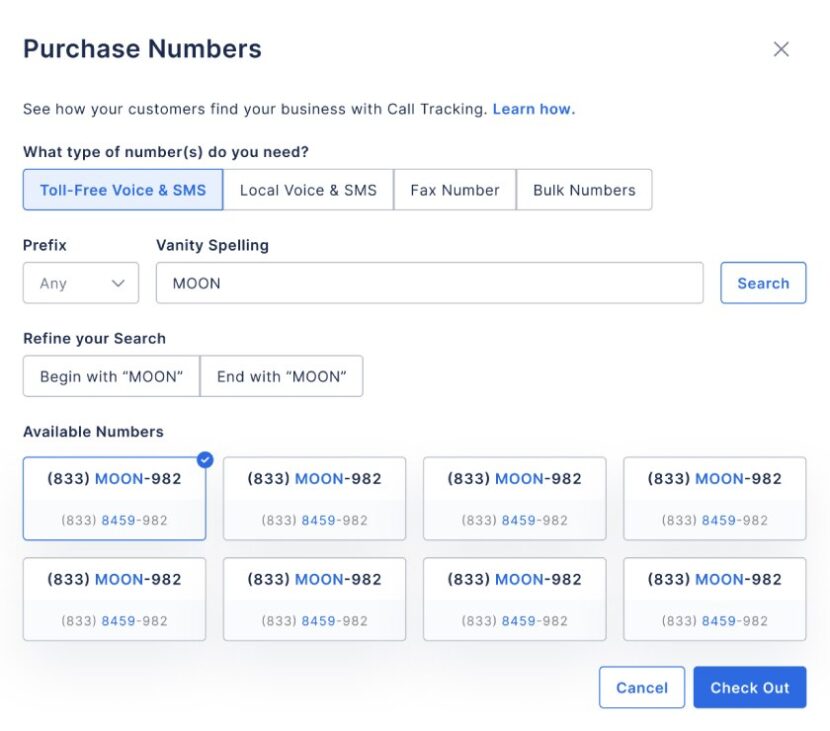Click the Search button

pos(763,283)
